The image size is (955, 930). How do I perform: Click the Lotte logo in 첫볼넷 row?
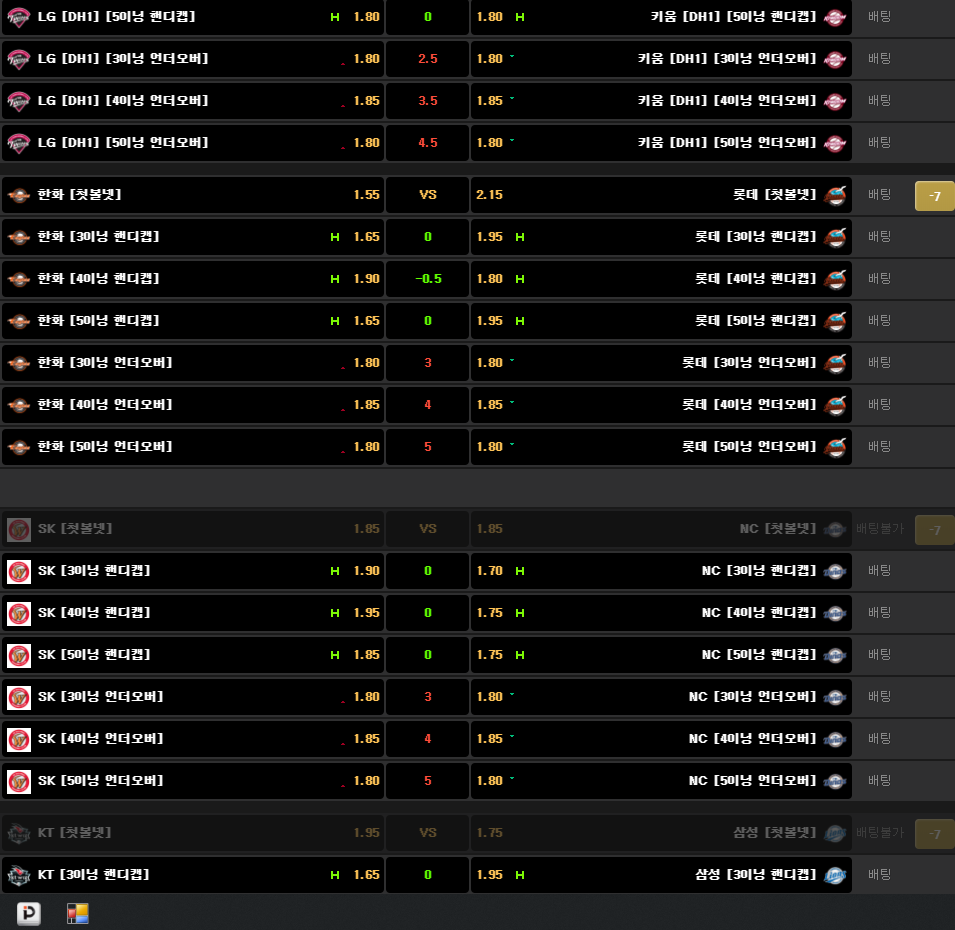(x=835, y=195)
